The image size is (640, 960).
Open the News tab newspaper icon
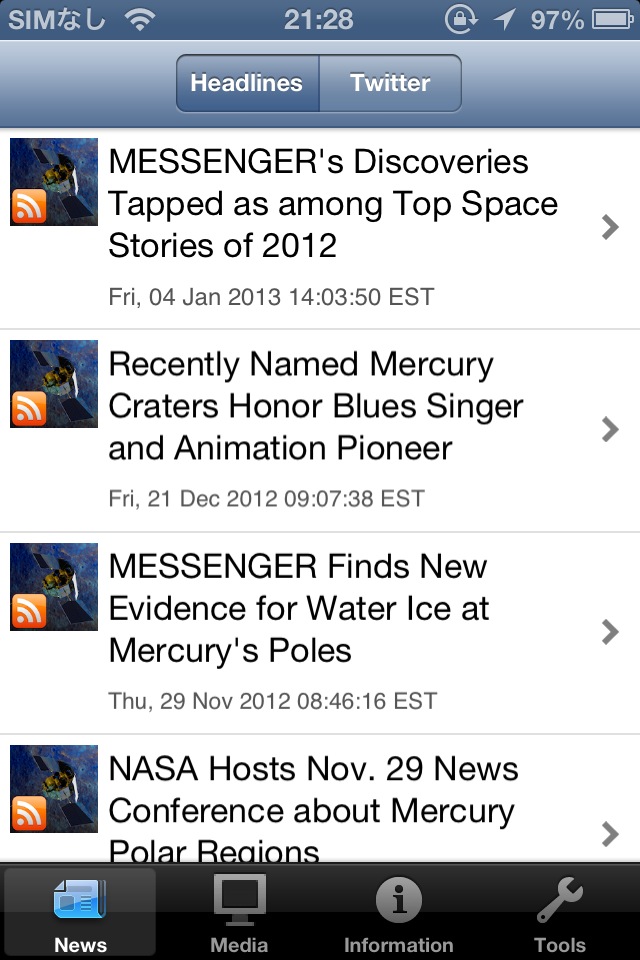[80, 900]
